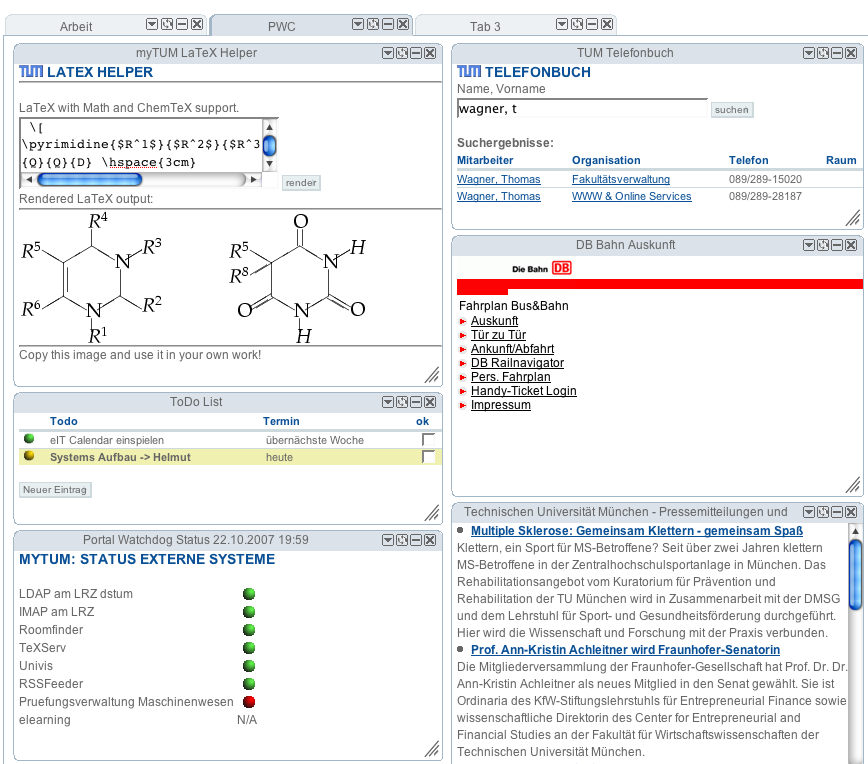Check ok box for Systems Aufbau -> Helmut
868x764 pixels.
pyautogui.click(x=428, y=457)
